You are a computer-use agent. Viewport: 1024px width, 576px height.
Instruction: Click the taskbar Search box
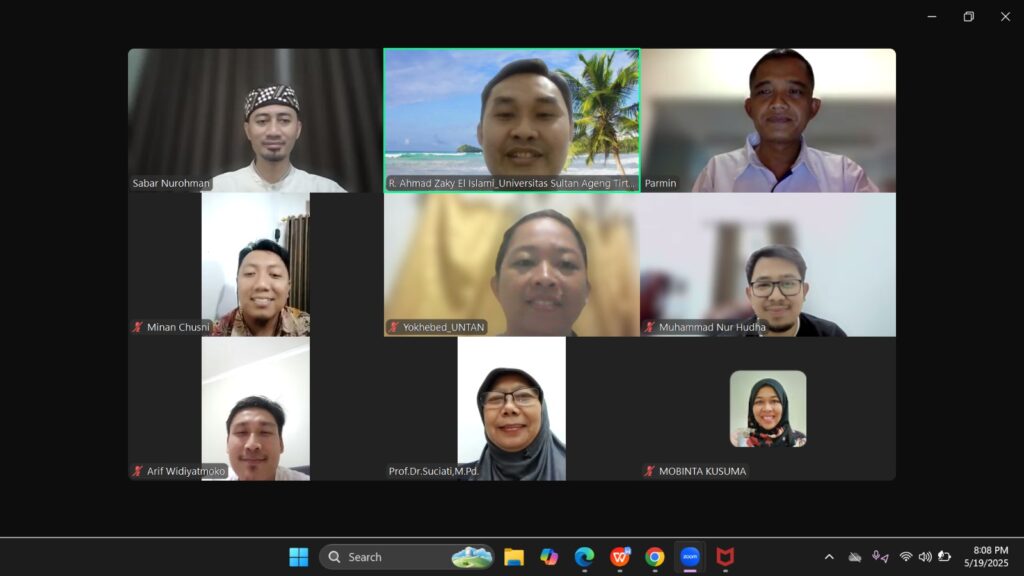click(x=406, y=557)
